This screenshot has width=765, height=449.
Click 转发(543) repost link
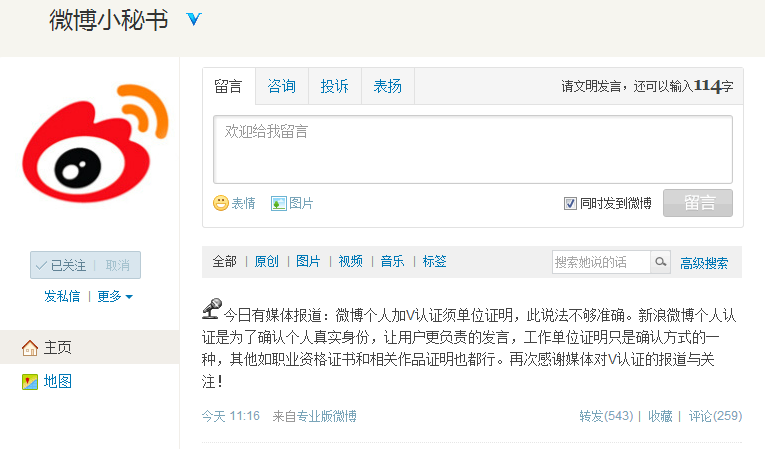click(606, 416)
